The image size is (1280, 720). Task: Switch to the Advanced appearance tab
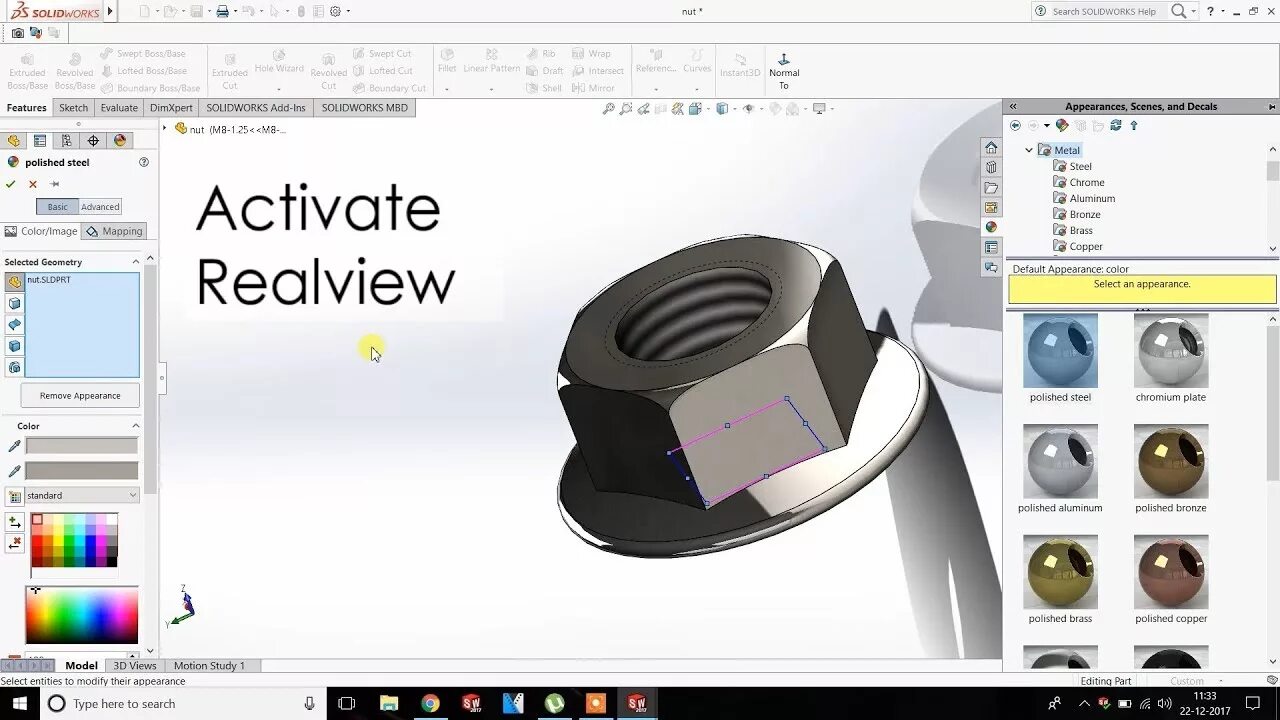click(101, 206)
